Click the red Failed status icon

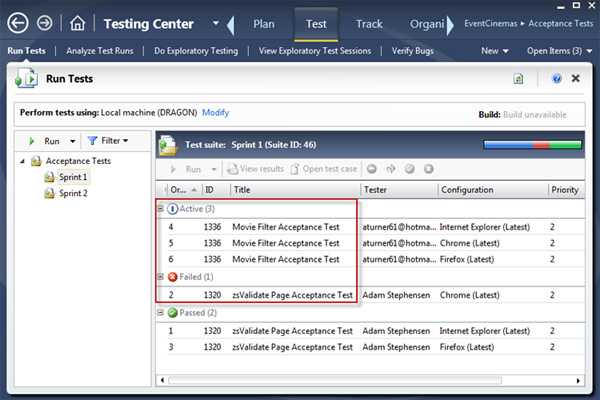(x=173, y=276)
